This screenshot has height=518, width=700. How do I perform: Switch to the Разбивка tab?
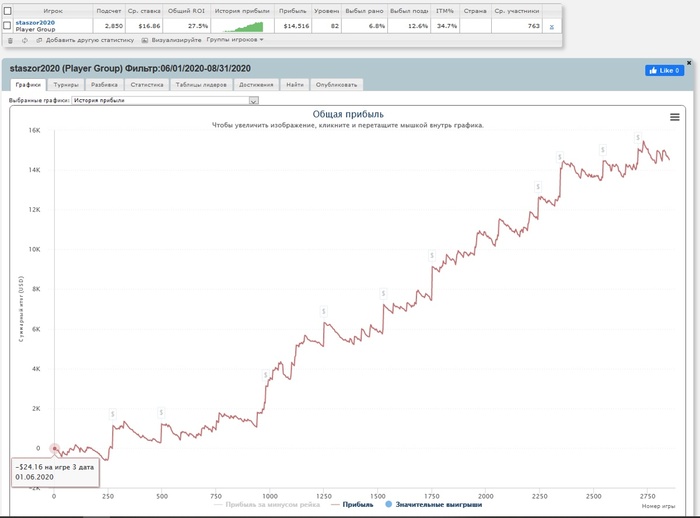click(104, 84)
